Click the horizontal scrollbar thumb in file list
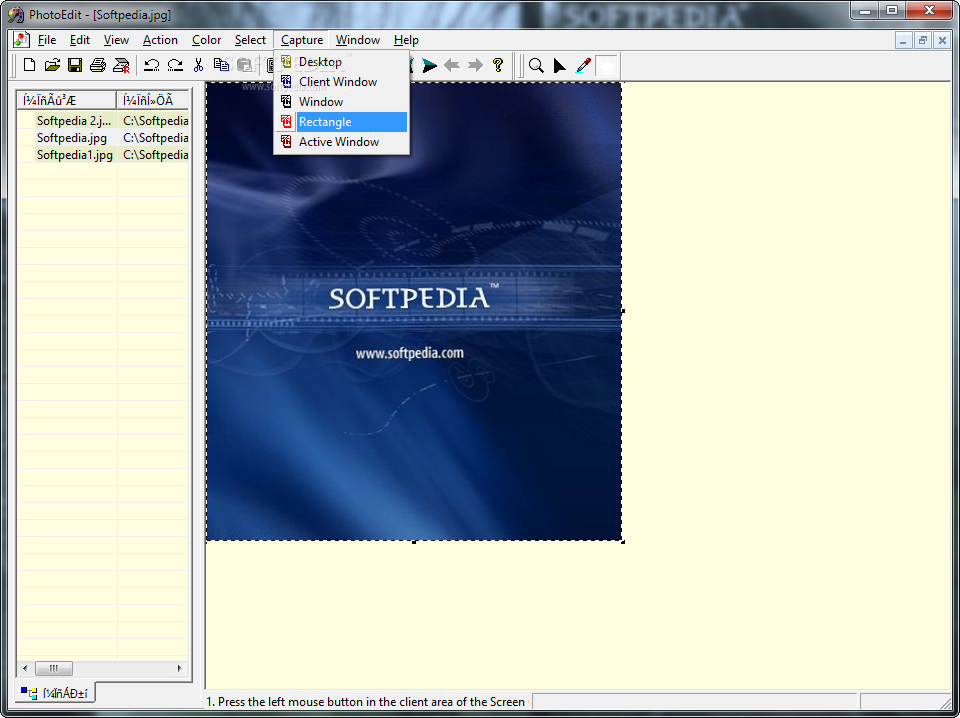The width and height of the screenshot is (960, 718). 54,668
